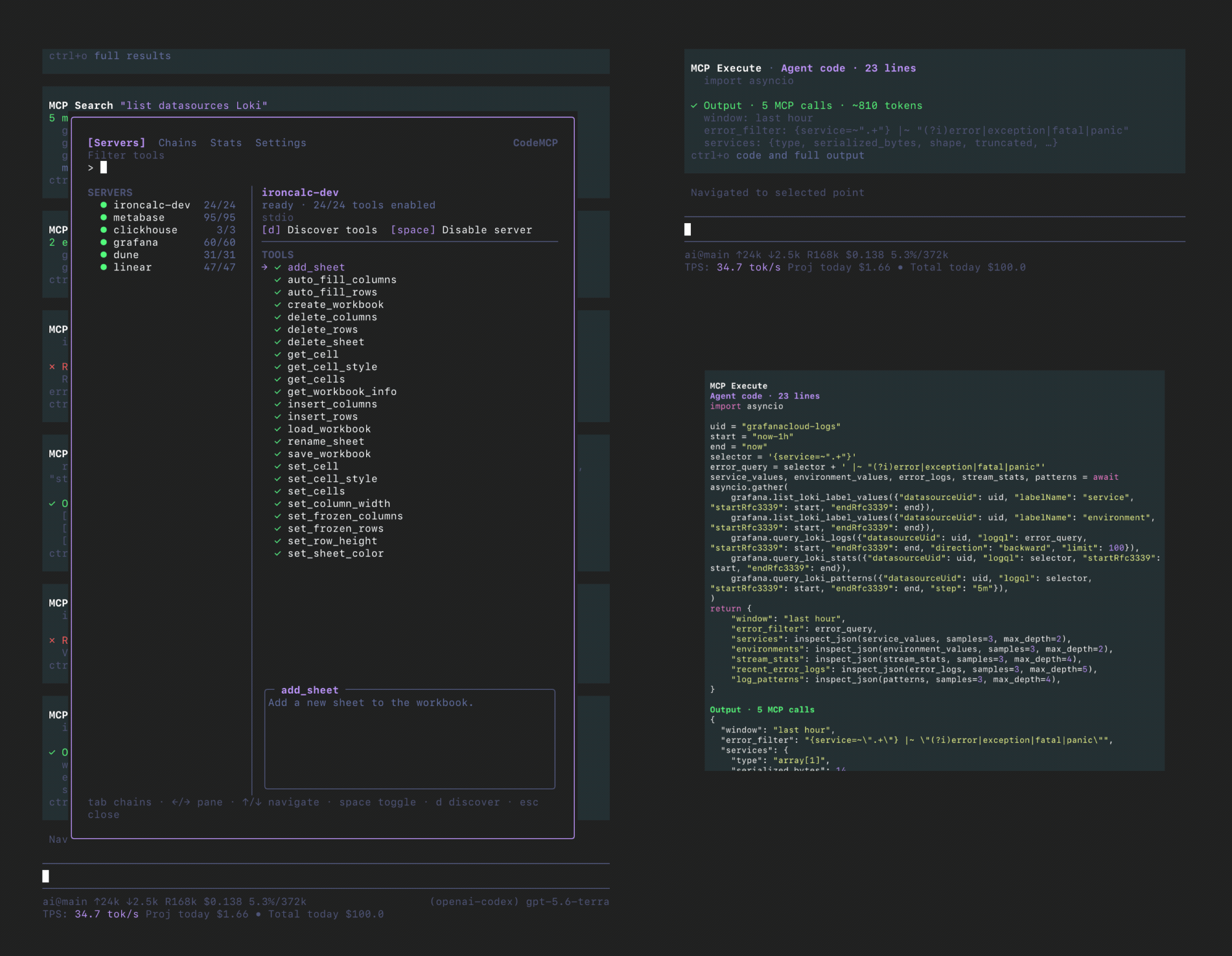Click ctrl+o full results hint
This screenshot has width=1232, height=956.
110,56
